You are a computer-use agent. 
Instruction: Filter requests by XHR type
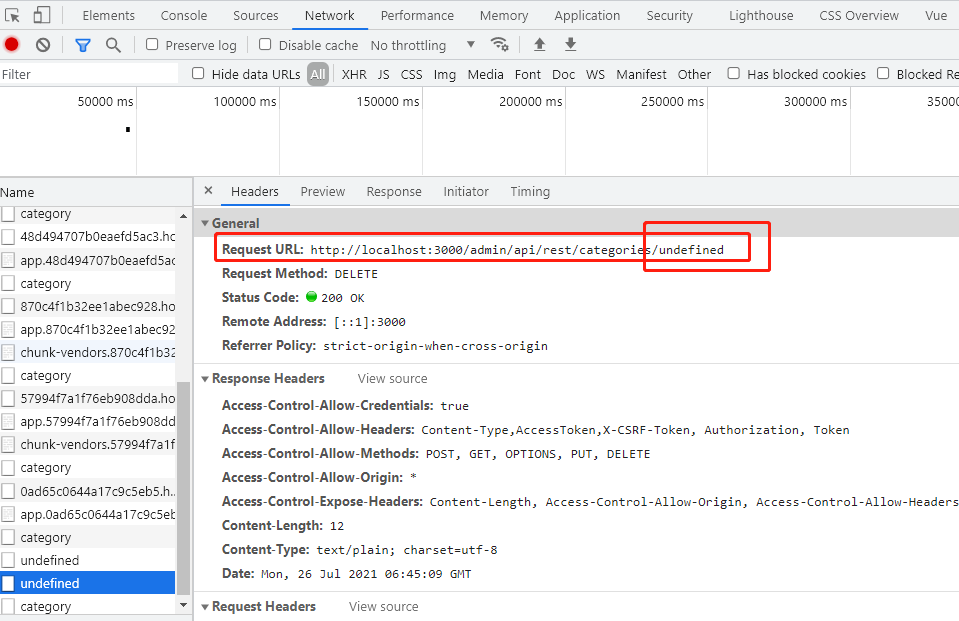coord(354,74)
